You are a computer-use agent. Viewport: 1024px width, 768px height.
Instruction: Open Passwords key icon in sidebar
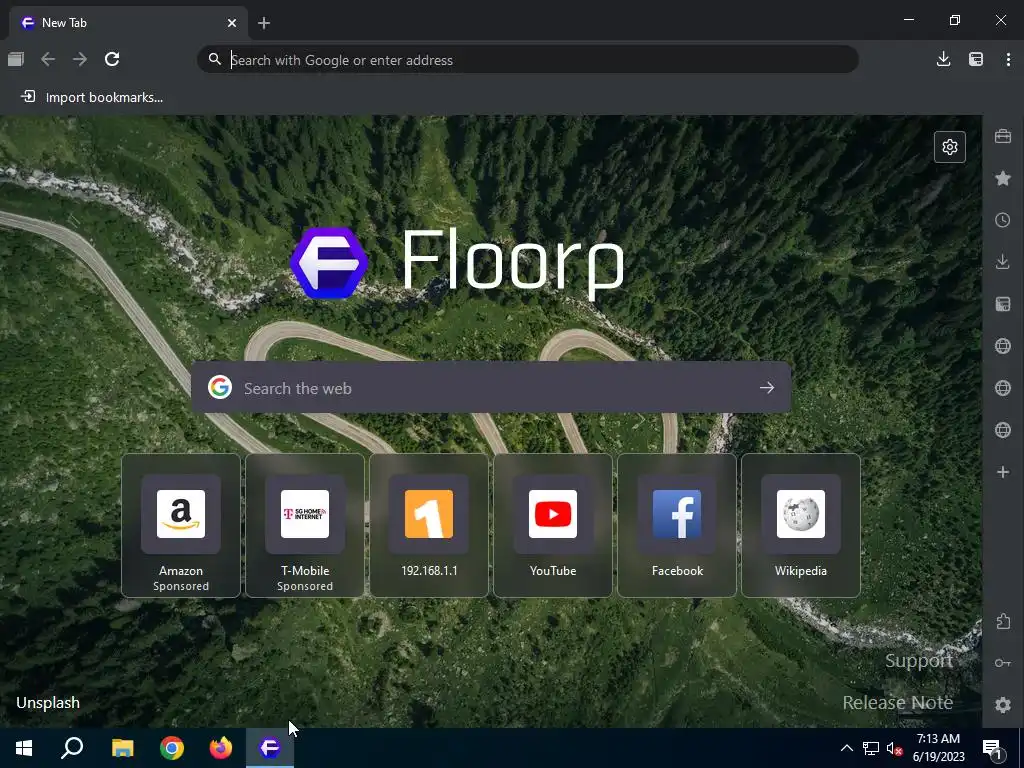pyautogui.click(x=1003, y=663)
